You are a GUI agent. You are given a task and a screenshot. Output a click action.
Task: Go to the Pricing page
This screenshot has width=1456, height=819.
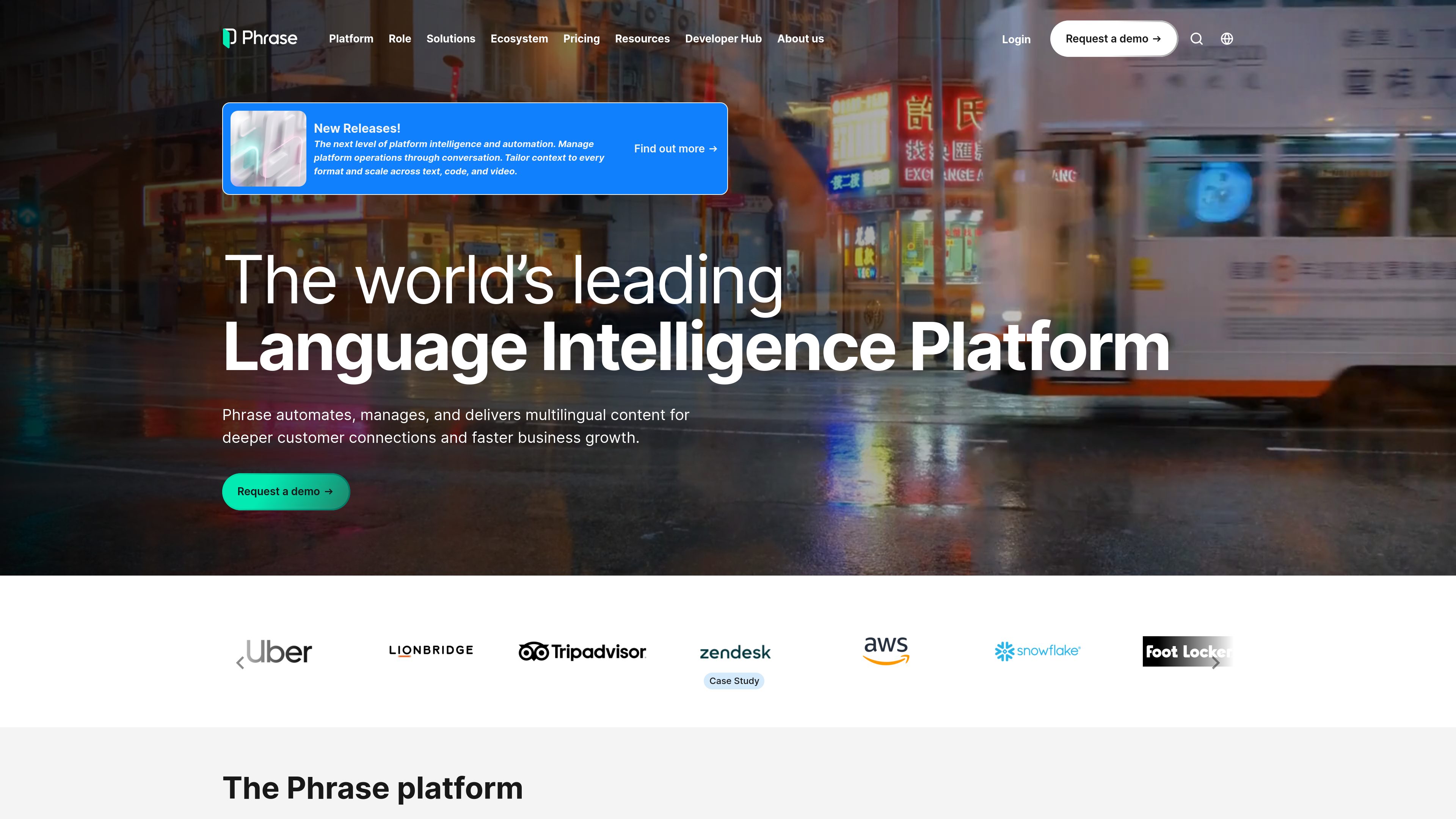581,38
